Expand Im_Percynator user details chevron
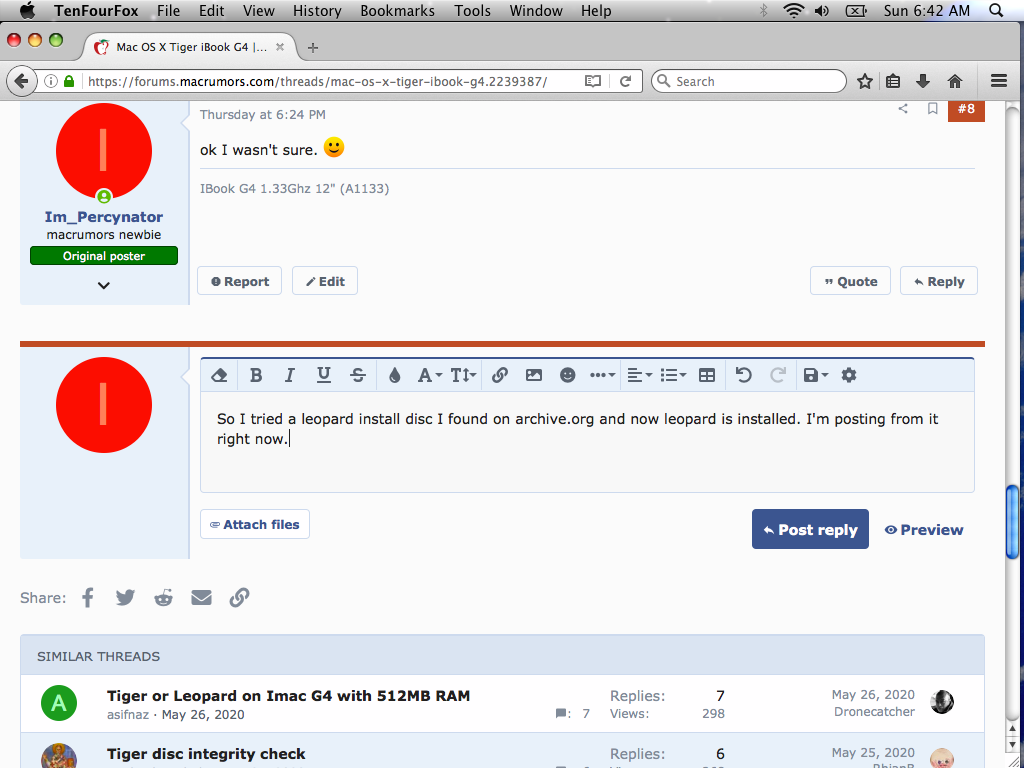The height and width of the screenshot is (768, 1024). pyautogui.click(x=104, y=285)
